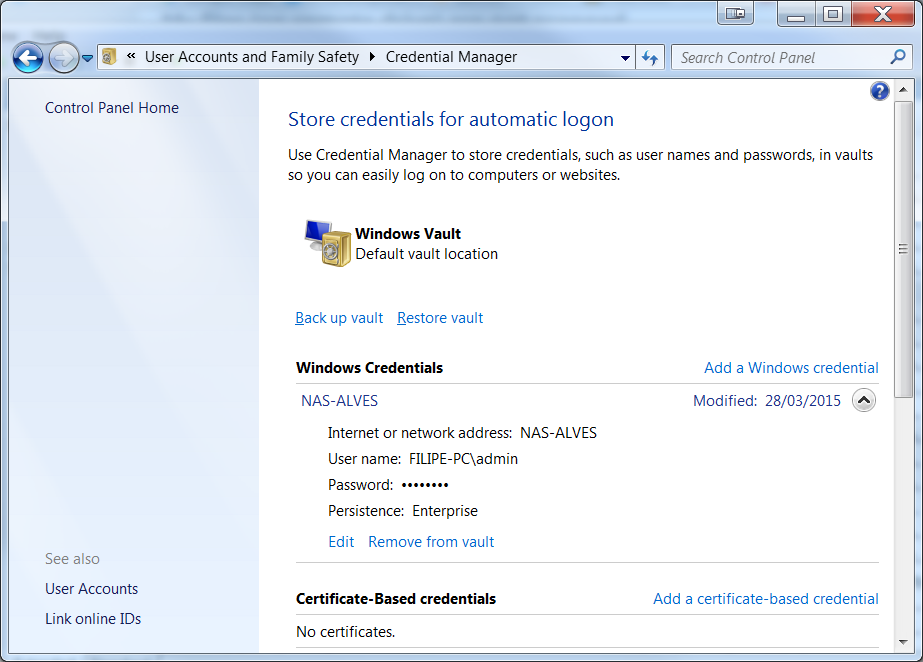Remove NAS-ALVES from vault

coord(431,542)
